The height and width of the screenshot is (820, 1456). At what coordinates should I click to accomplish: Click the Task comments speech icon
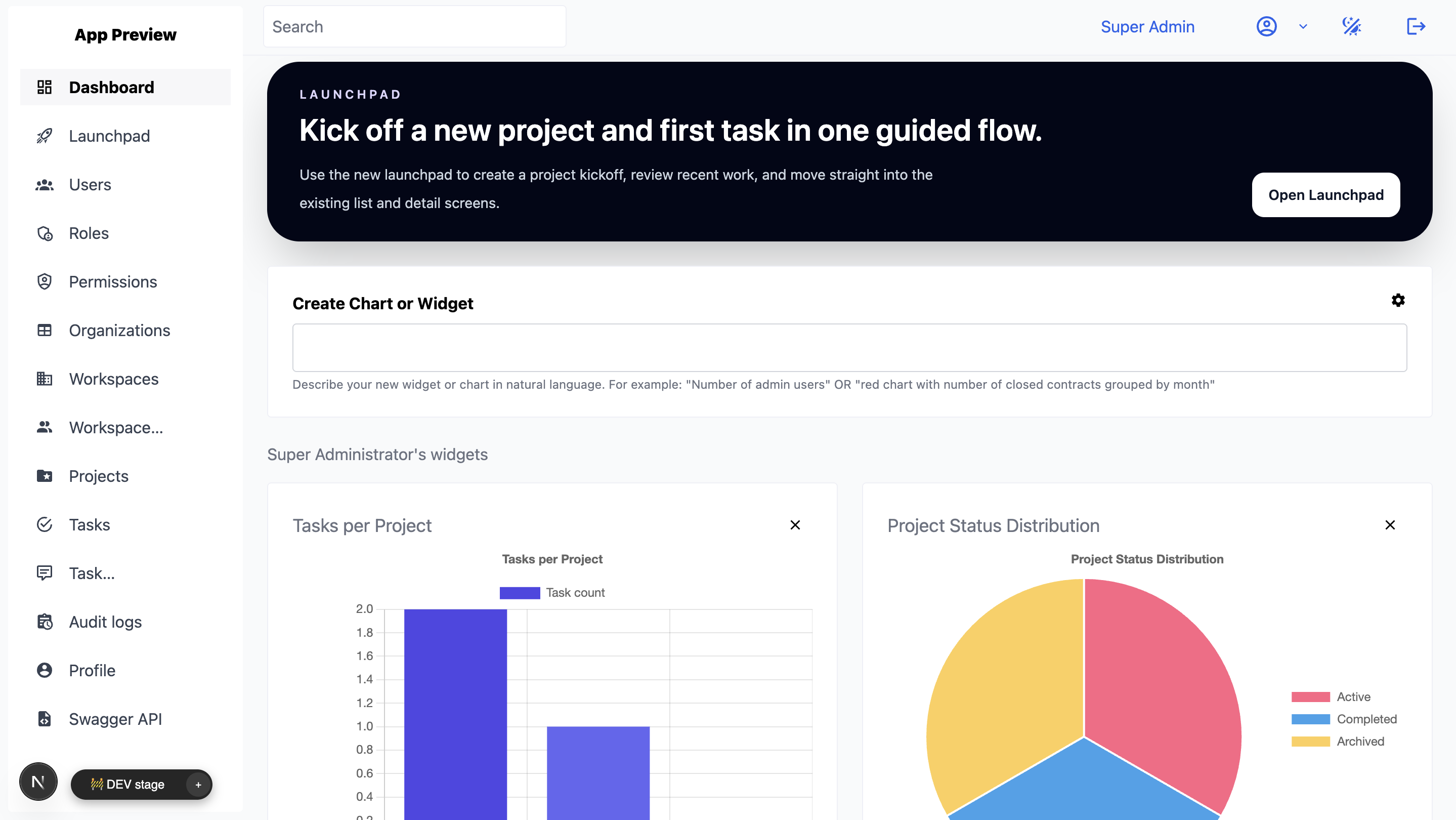(x=44, y=573)
